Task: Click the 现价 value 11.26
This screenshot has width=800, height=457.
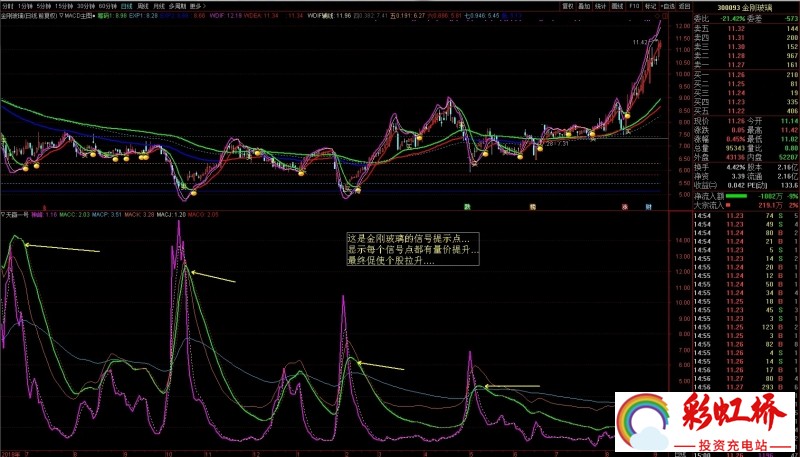Action: [x=735, y=121]
